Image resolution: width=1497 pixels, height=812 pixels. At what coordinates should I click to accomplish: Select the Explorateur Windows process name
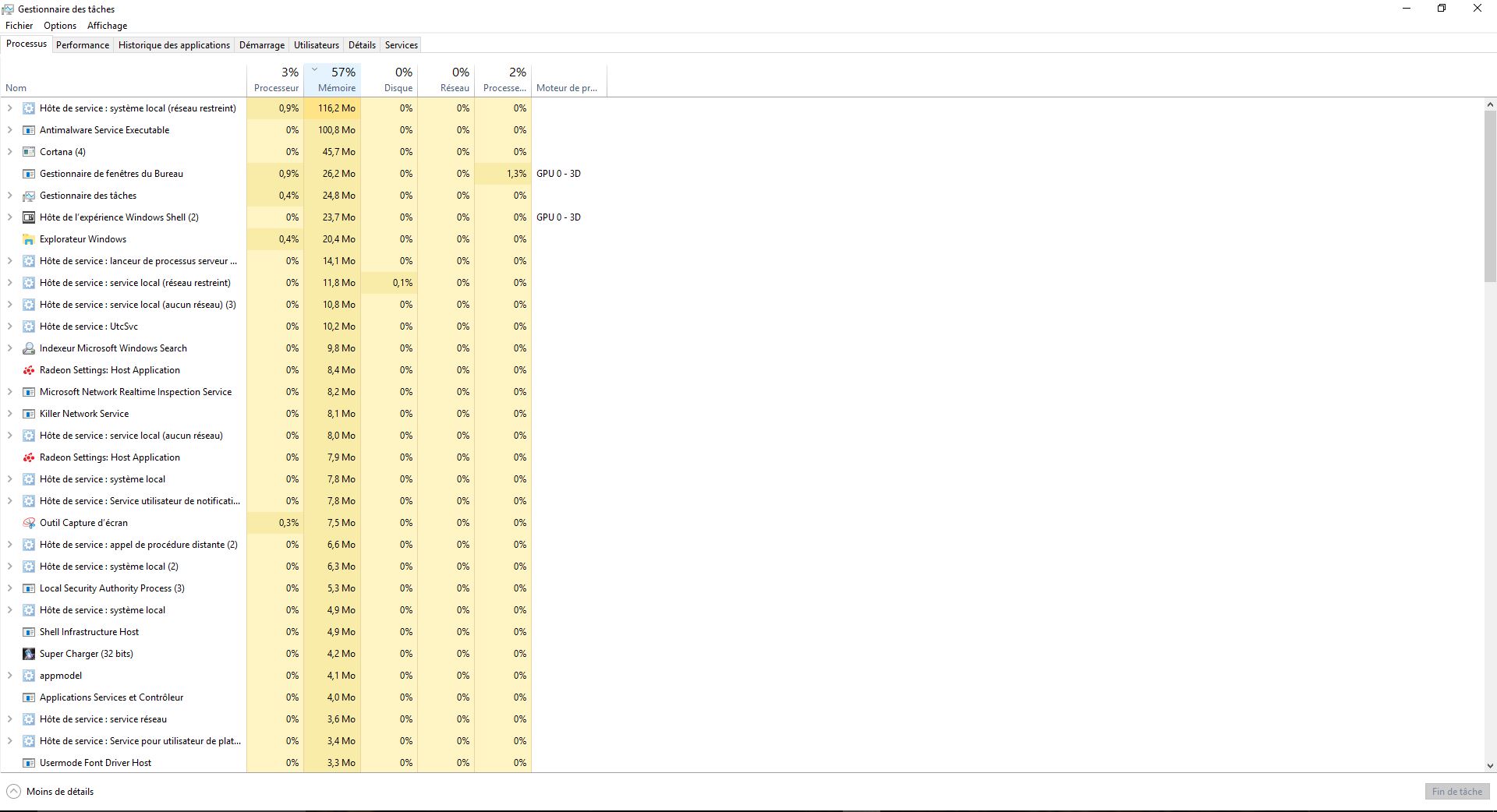(x=83, y=239)
